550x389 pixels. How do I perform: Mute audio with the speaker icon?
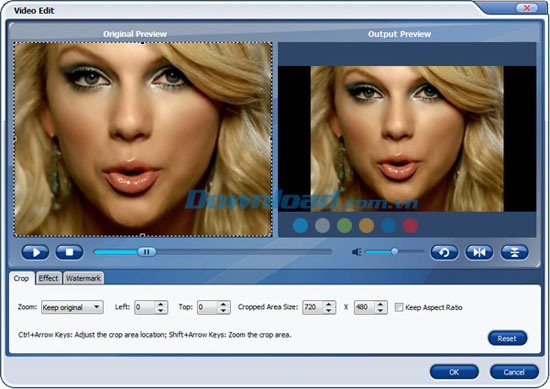click(x=356, y=252)
